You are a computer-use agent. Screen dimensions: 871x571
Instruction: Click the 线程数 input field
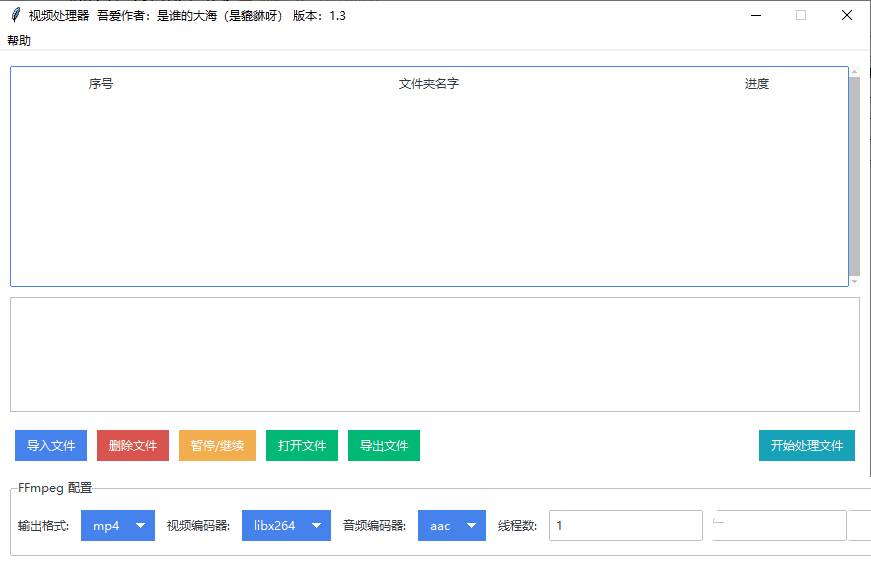click(625, 526)
